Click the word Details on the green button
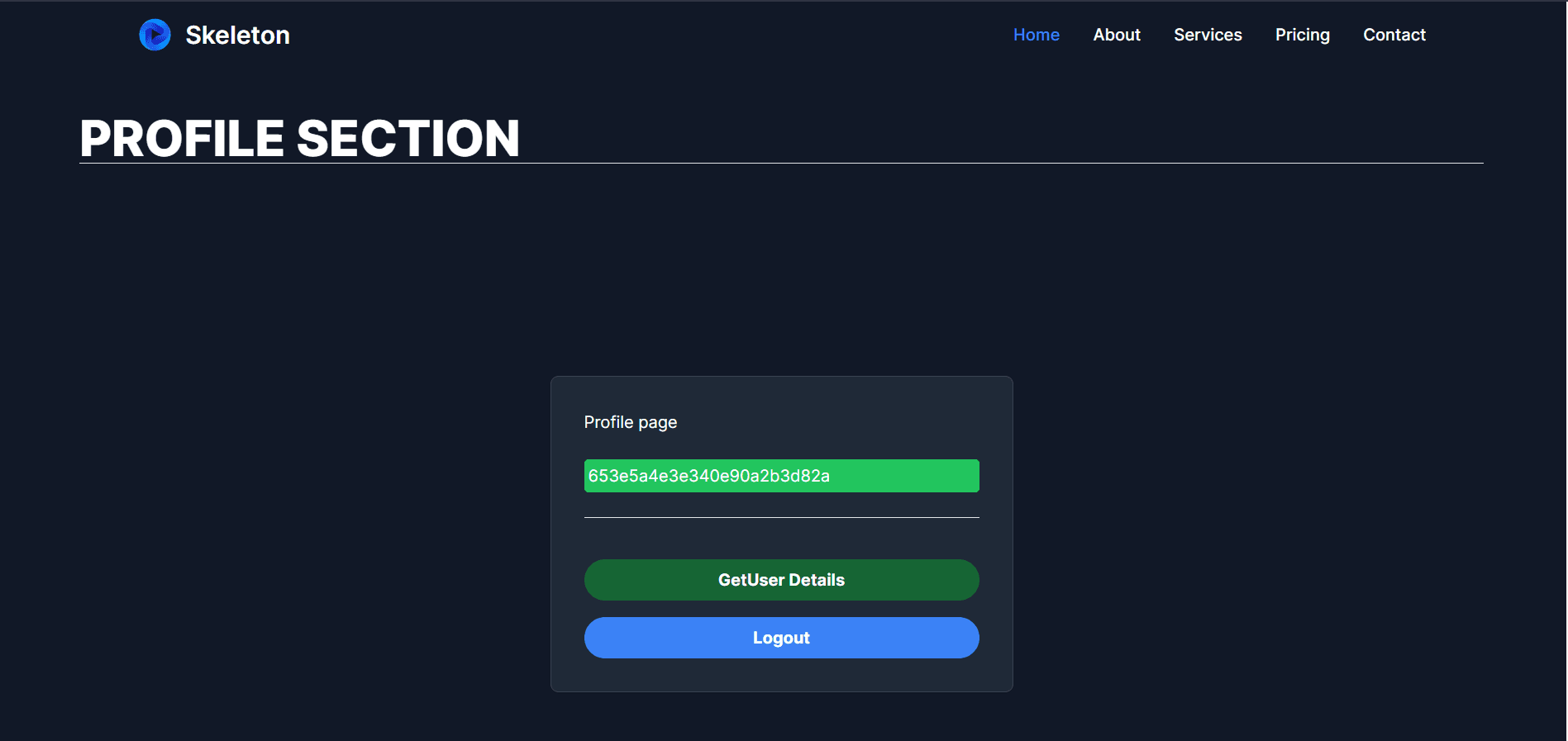 pos(817,580)
